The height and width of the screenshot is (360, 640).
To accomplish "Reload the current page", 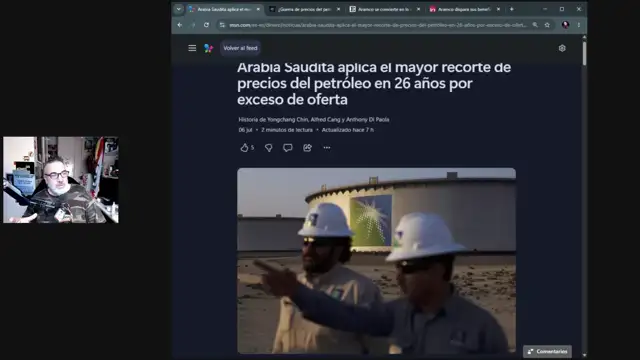I will 207,25.
